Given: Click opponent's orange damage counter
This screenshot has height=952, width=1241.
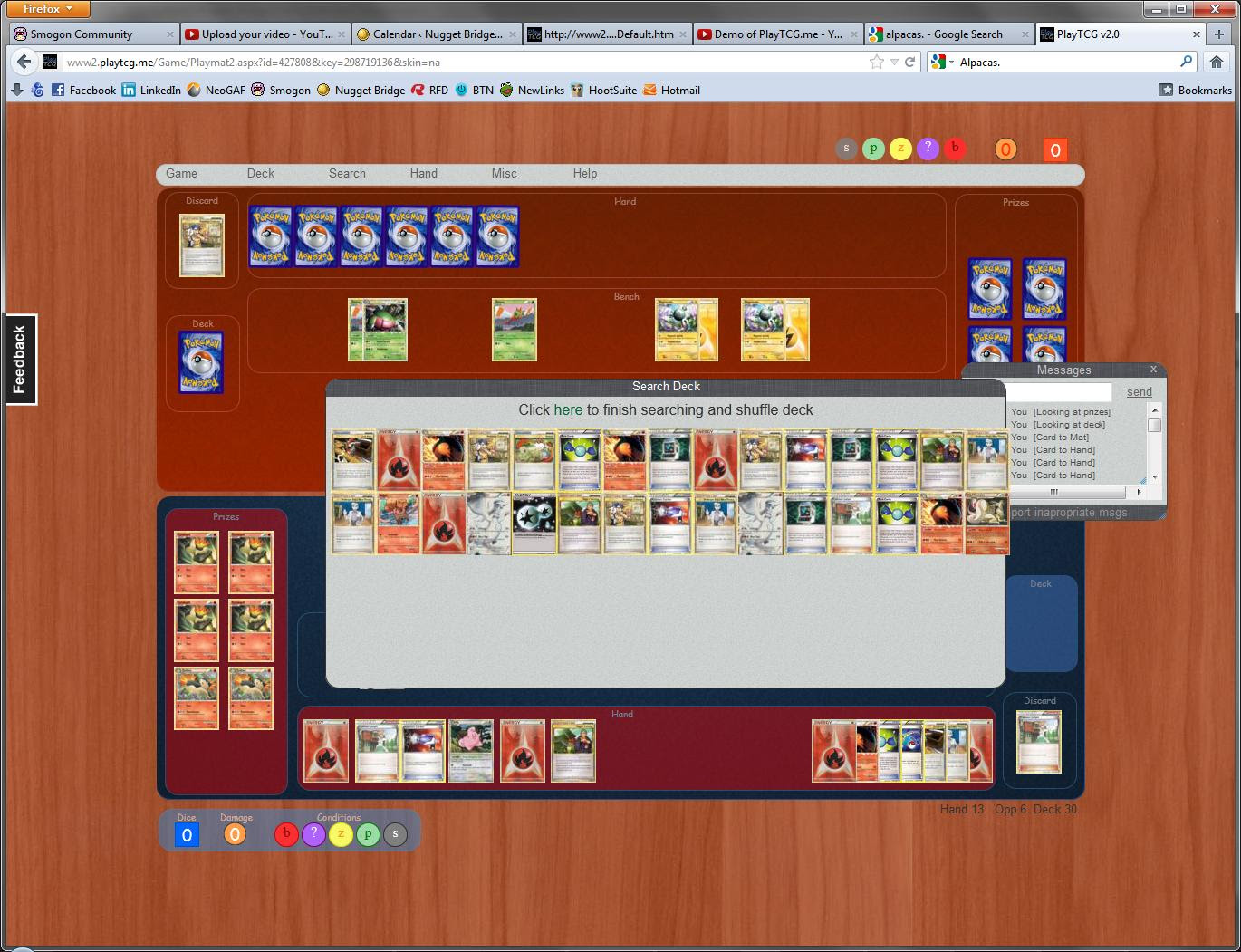Looking at the screenshot, I should 1005,149.
